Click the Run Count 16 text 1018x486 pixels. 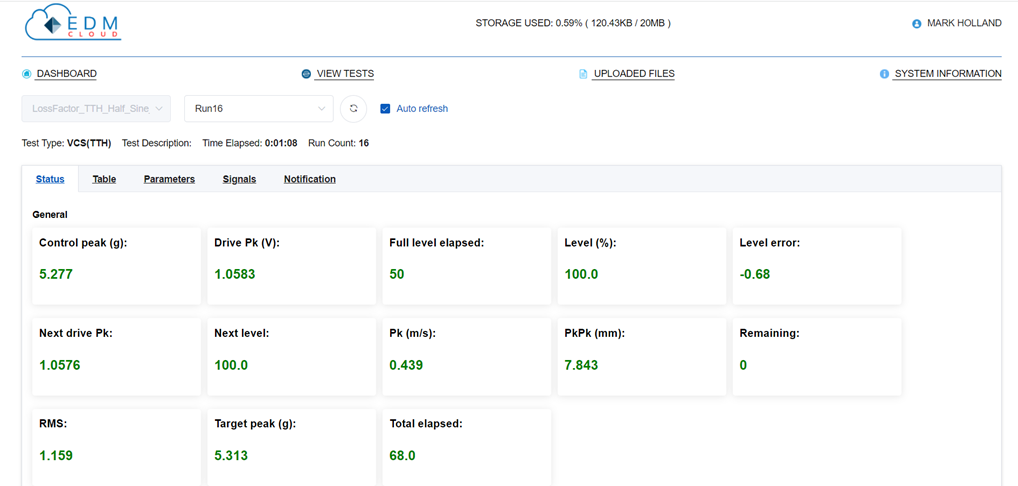click(x=338, y=143)
